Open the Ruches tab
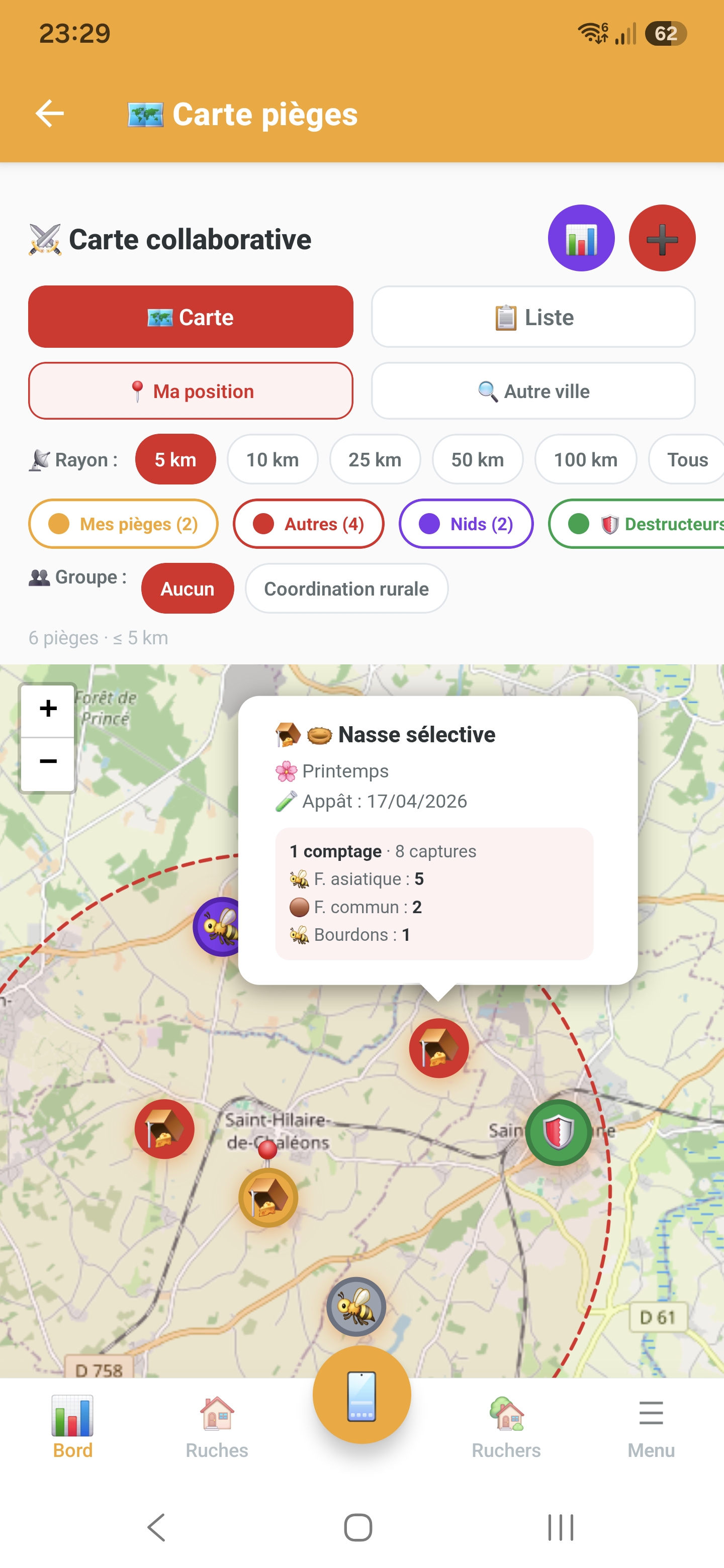Viewport: 724px width, 1568px height. 217,1427
